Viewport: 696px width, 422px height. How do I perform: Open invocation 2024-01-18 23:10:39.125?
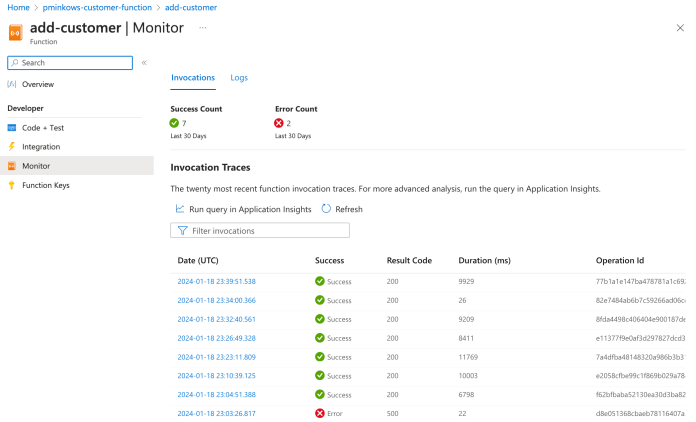[217, 375]
